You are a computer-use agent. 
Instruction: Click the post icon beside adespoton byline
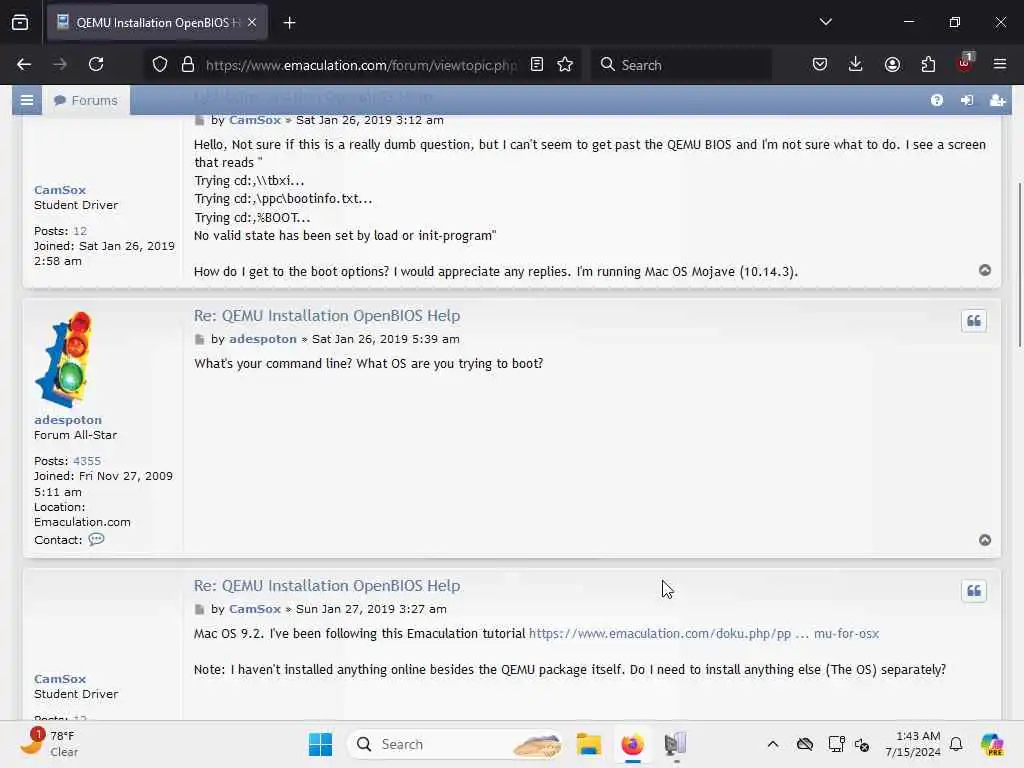pos(199,339)
